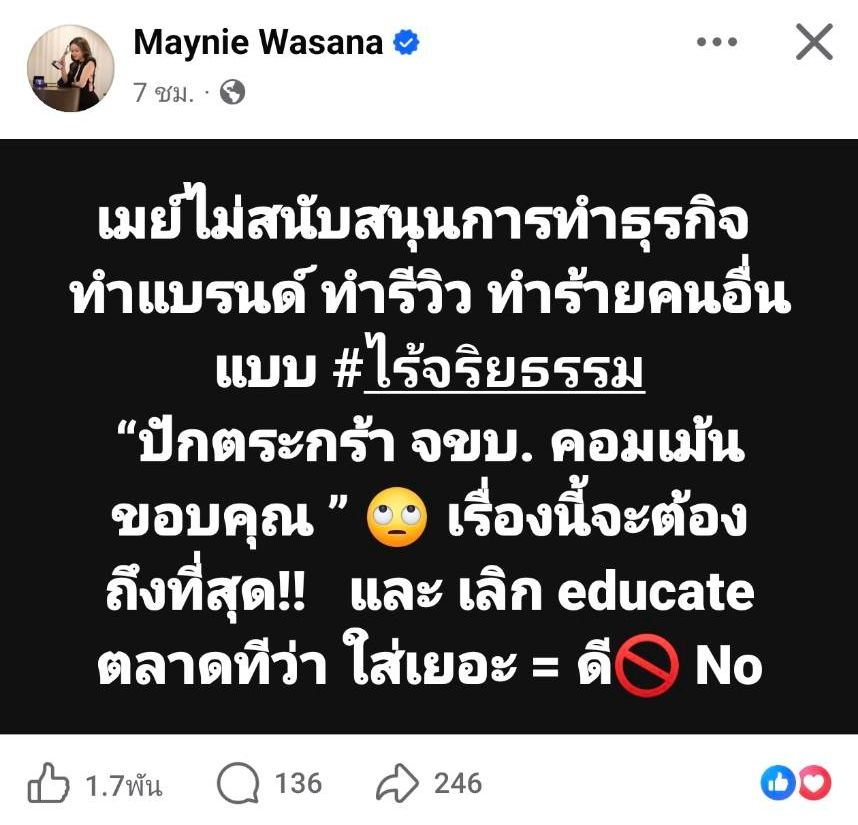Click the rolling-eyes emoji in post
This screenshot has height=825, width=858.
397,517
